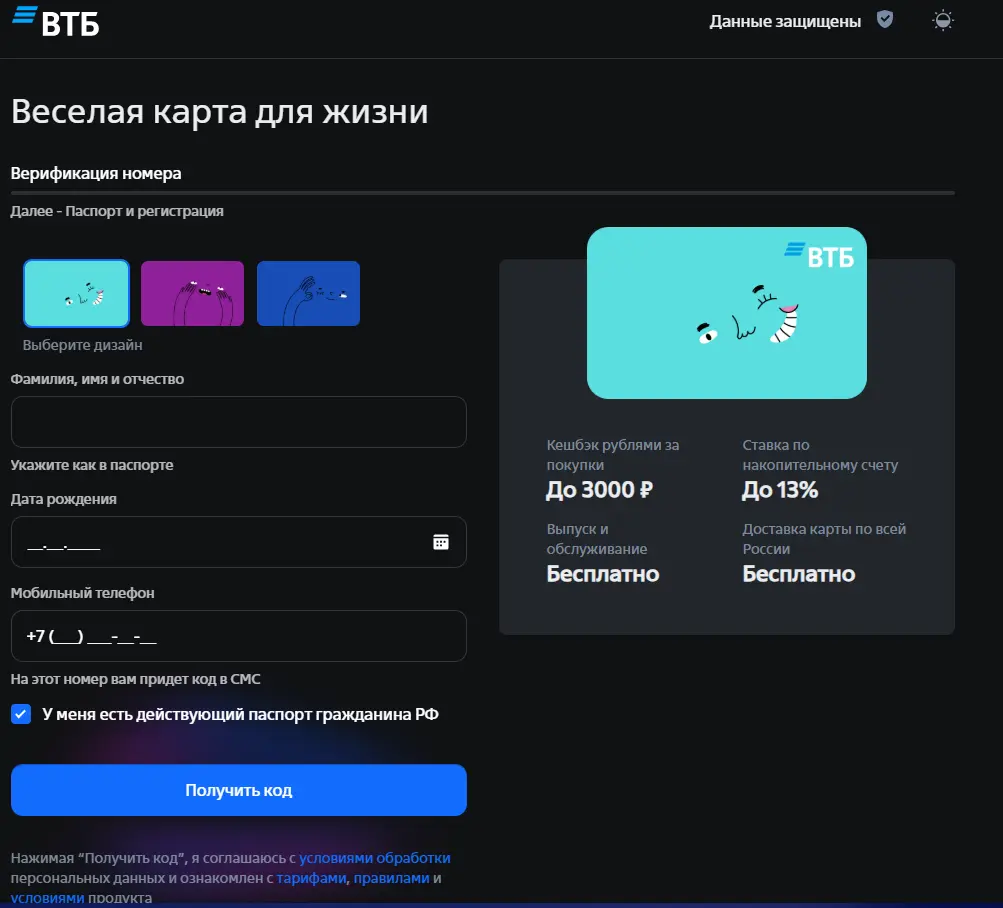
Task: Select the purple card design
Action: (x=193, y=294)
